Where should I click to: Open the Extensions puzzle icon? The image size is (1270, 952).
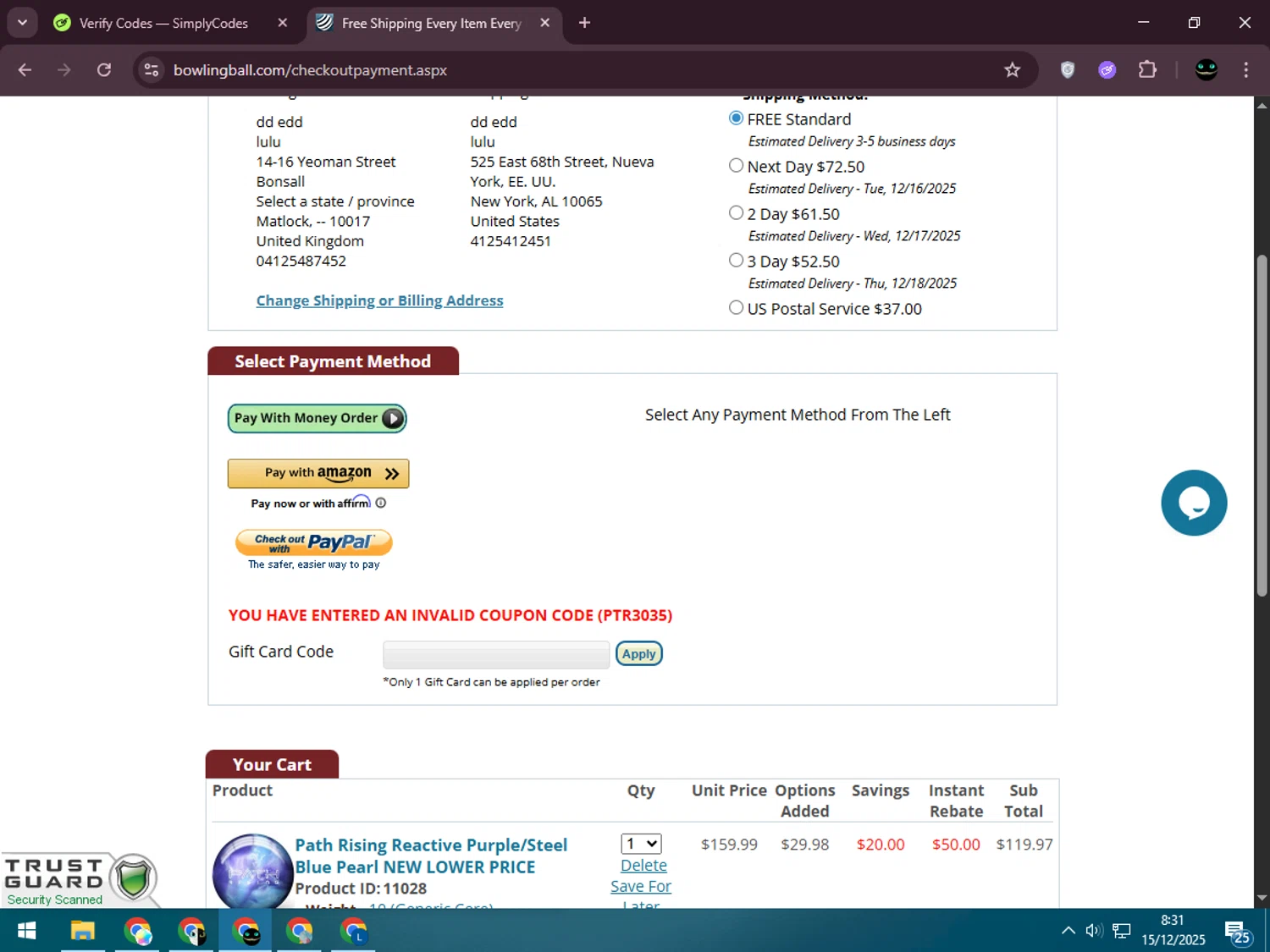pyautogui.click(x=1147, y=70)
